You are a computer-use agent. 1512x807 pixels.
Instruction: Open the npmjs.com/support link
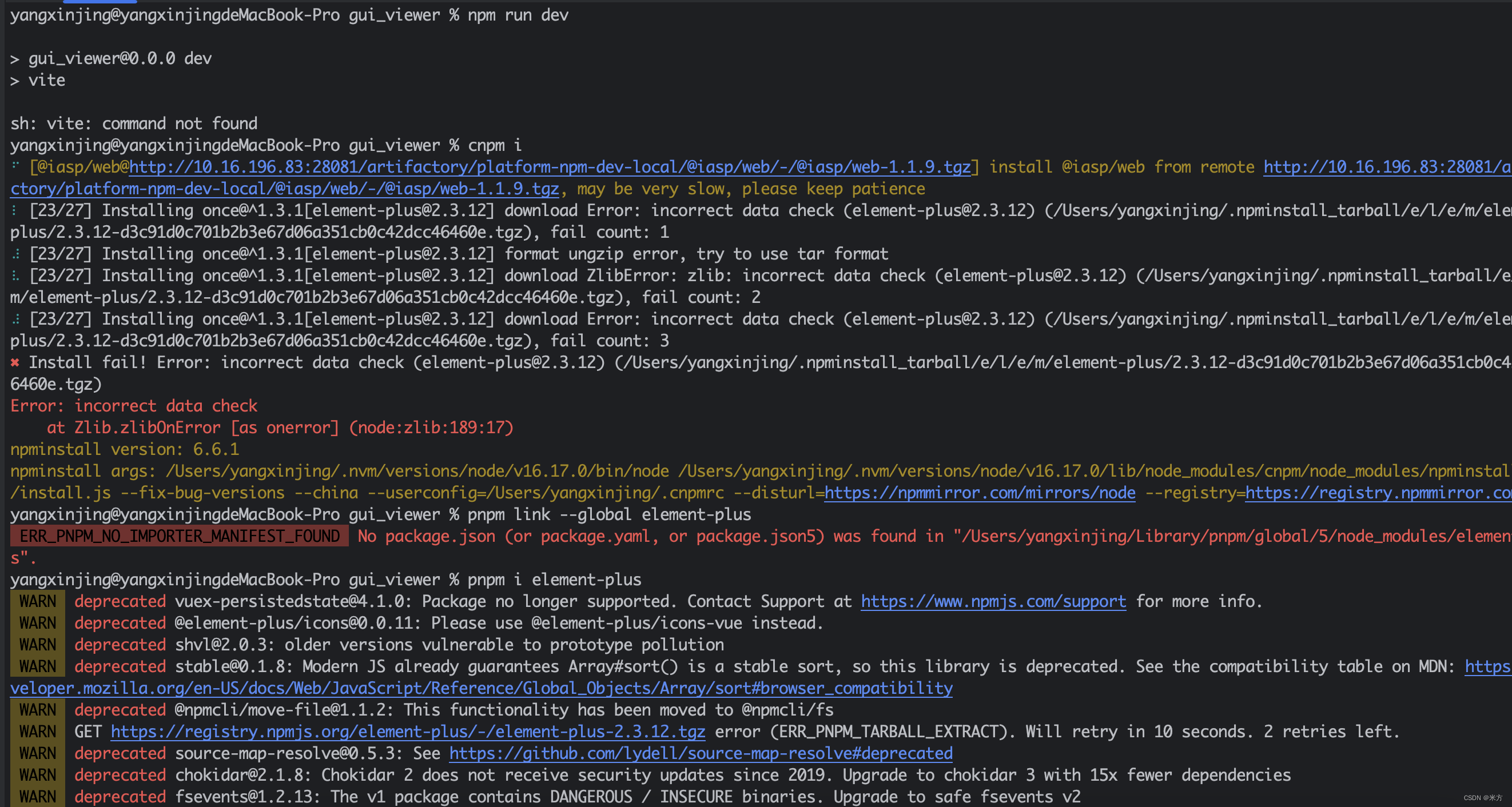pos(993,601)
